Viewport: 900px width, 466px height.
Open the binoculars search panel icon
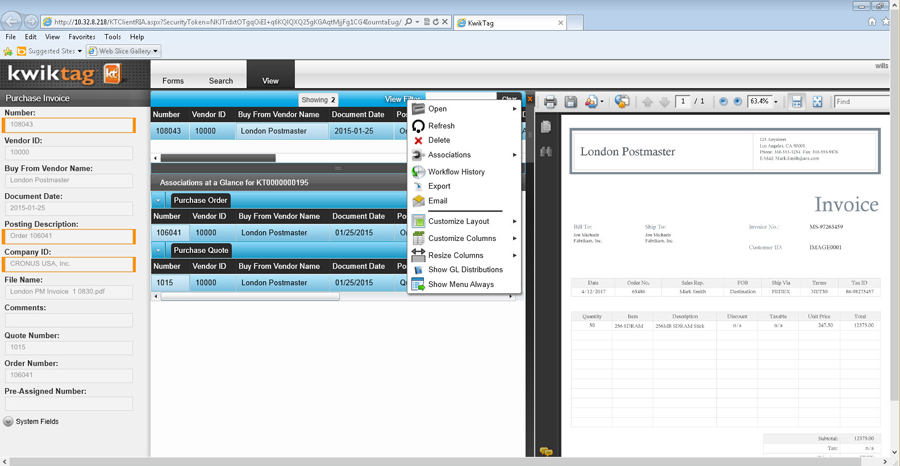[546, 152]
